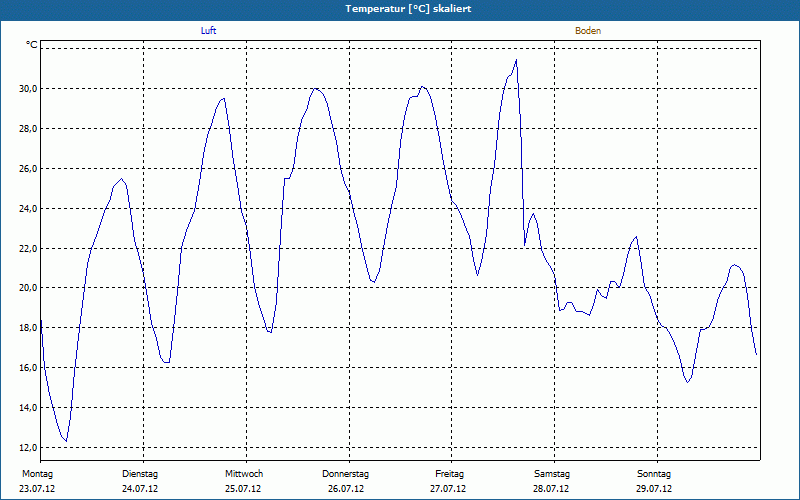Click the date 28.07.12
The width and height of the screenshot is (800, 500).
[x=551, y=489]
